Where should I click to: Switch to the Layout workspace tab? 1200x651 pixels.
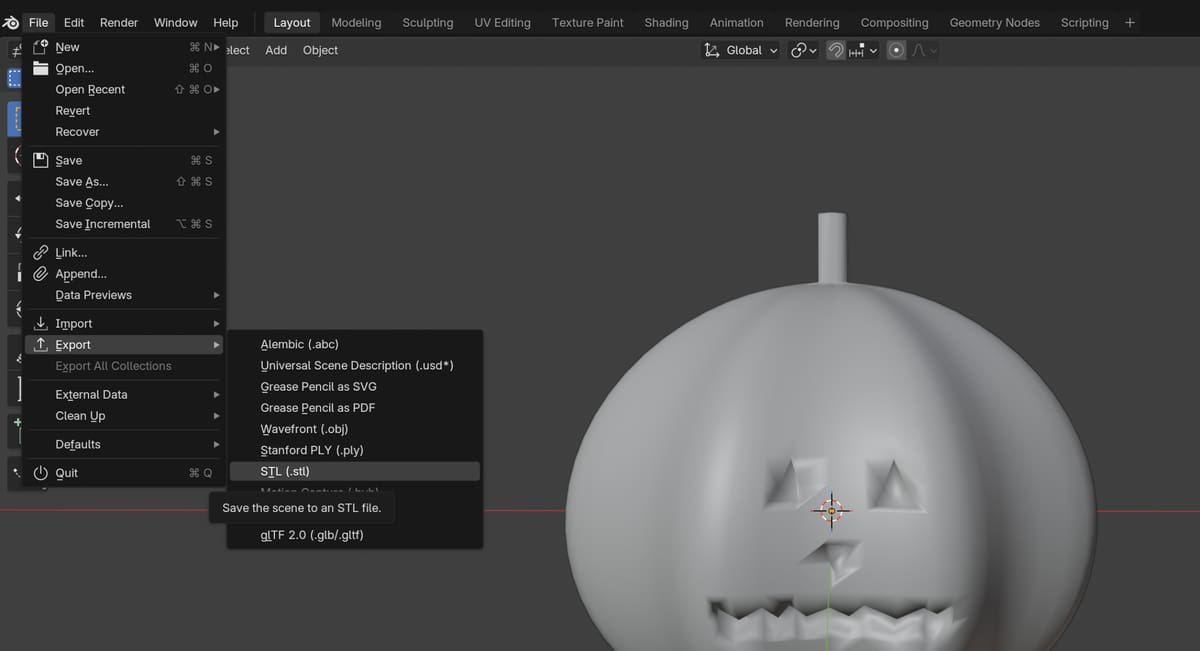click(292, 22)
